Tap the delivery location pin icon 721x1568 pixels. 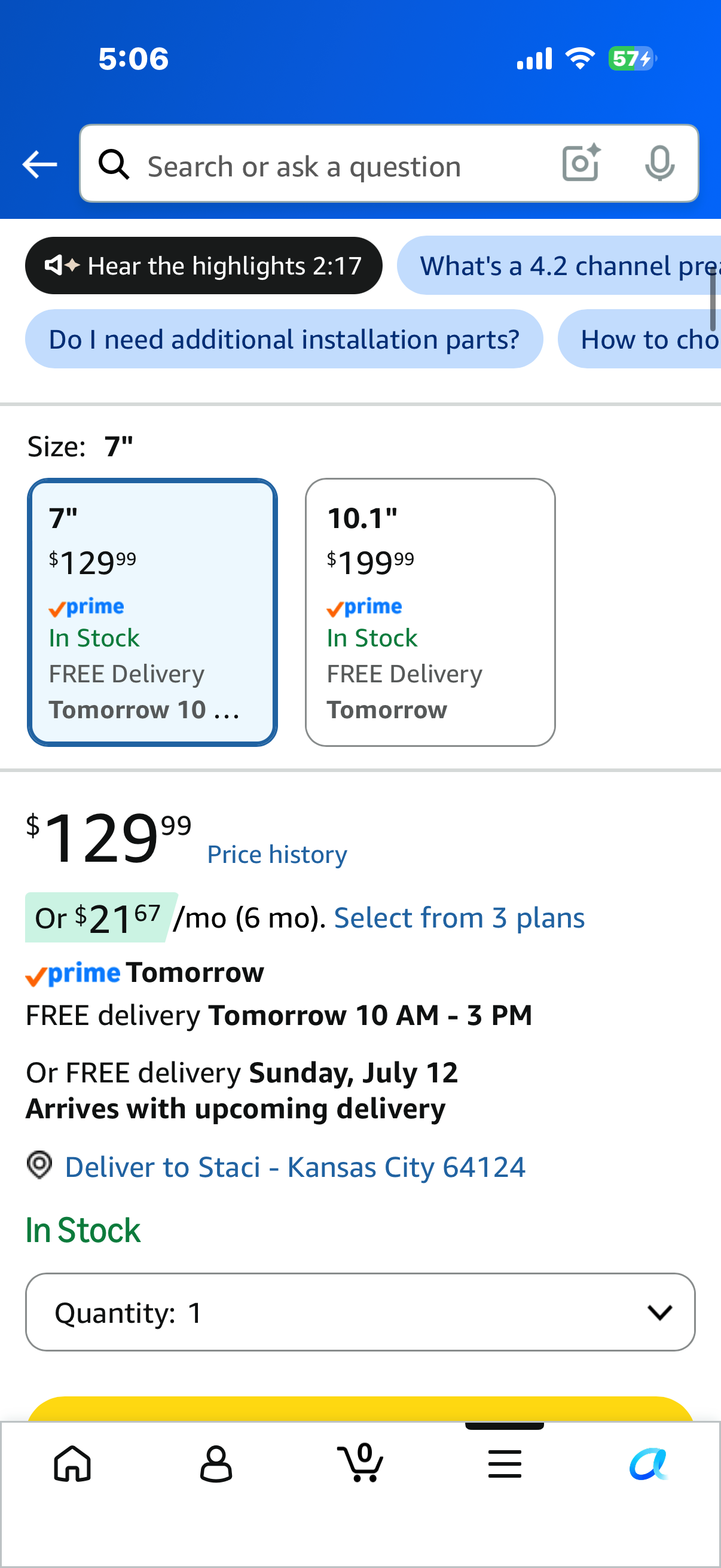click(x=39, y=1165)
